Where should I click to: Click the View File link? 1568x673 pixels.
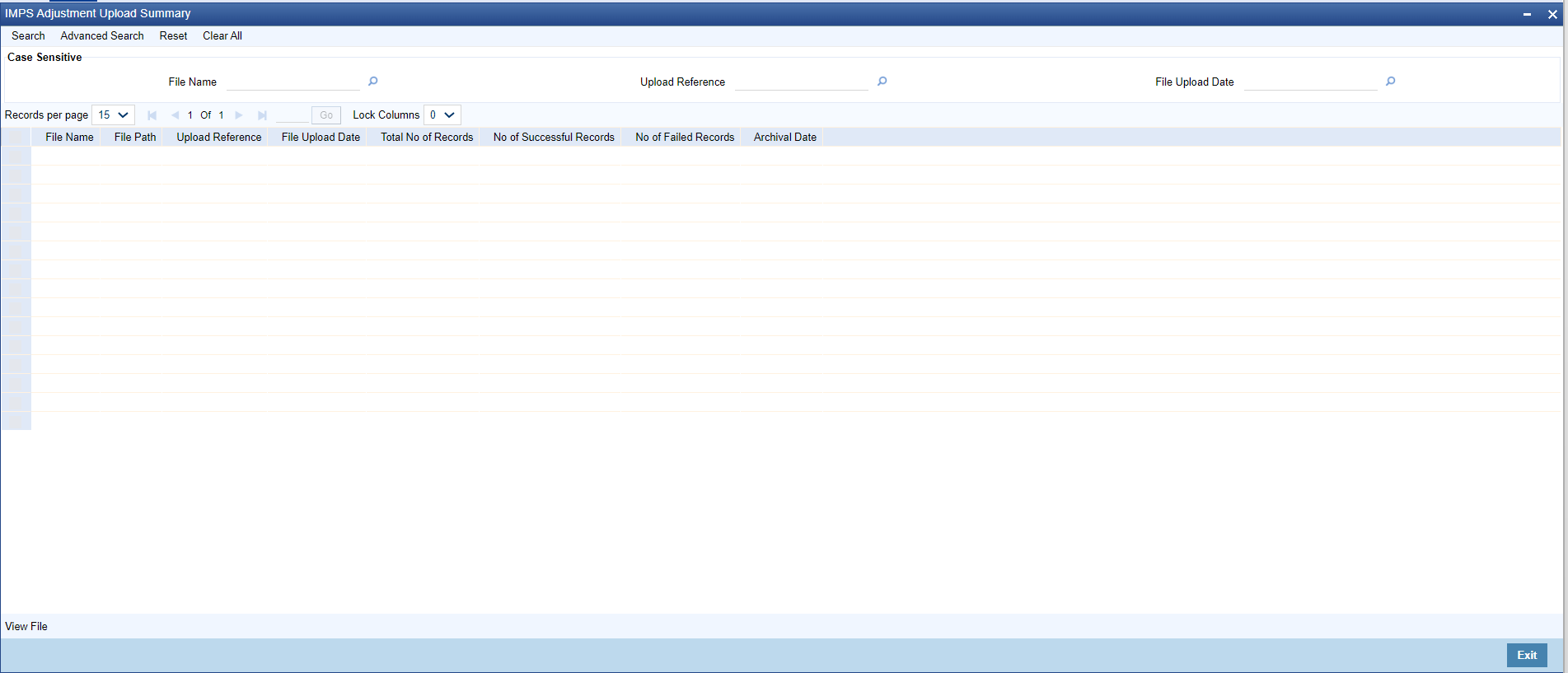tap(26, 627)
